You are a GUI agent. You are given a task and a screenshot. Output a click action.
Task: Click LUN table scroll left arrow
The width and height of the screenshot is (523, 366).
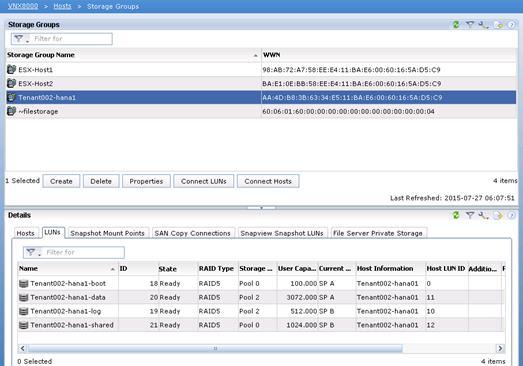[x=22, y=349]
